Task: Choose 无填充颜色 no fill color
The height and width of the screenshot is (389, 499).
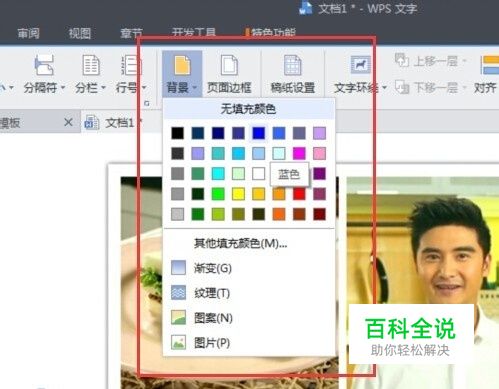Action: [x=249, y=109]
